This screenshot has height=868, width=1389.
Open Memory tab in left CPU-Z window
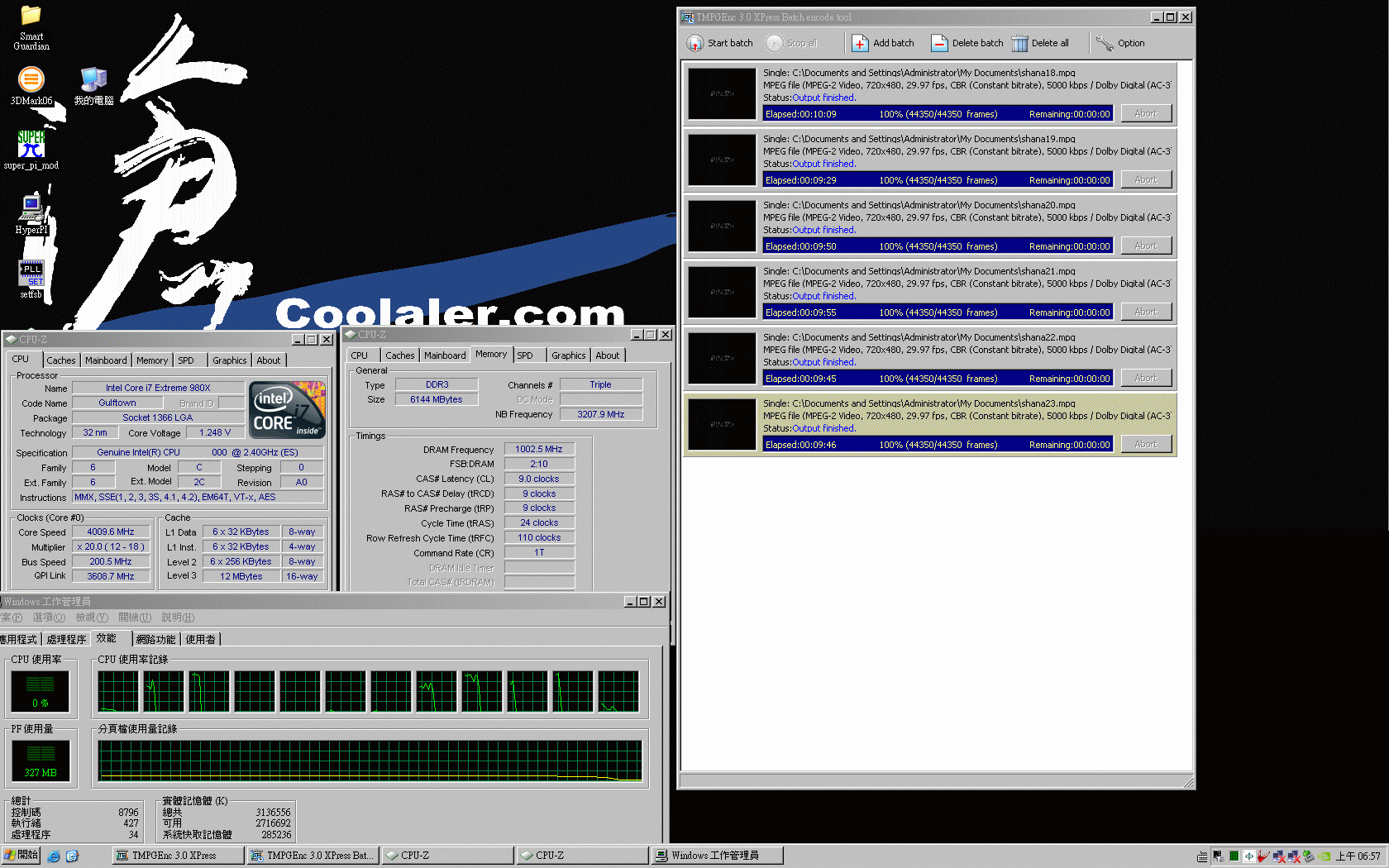[x=152, y=360]
